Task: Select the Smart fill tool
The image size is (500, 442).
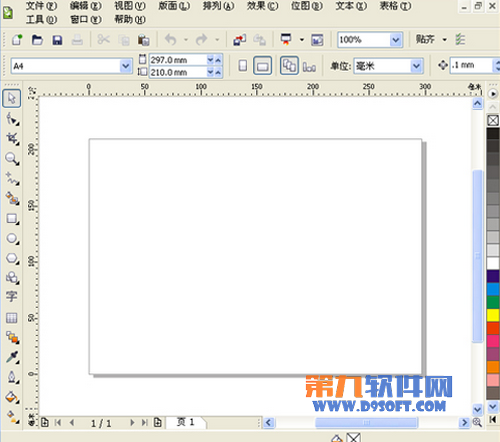Action: point(12,198)
